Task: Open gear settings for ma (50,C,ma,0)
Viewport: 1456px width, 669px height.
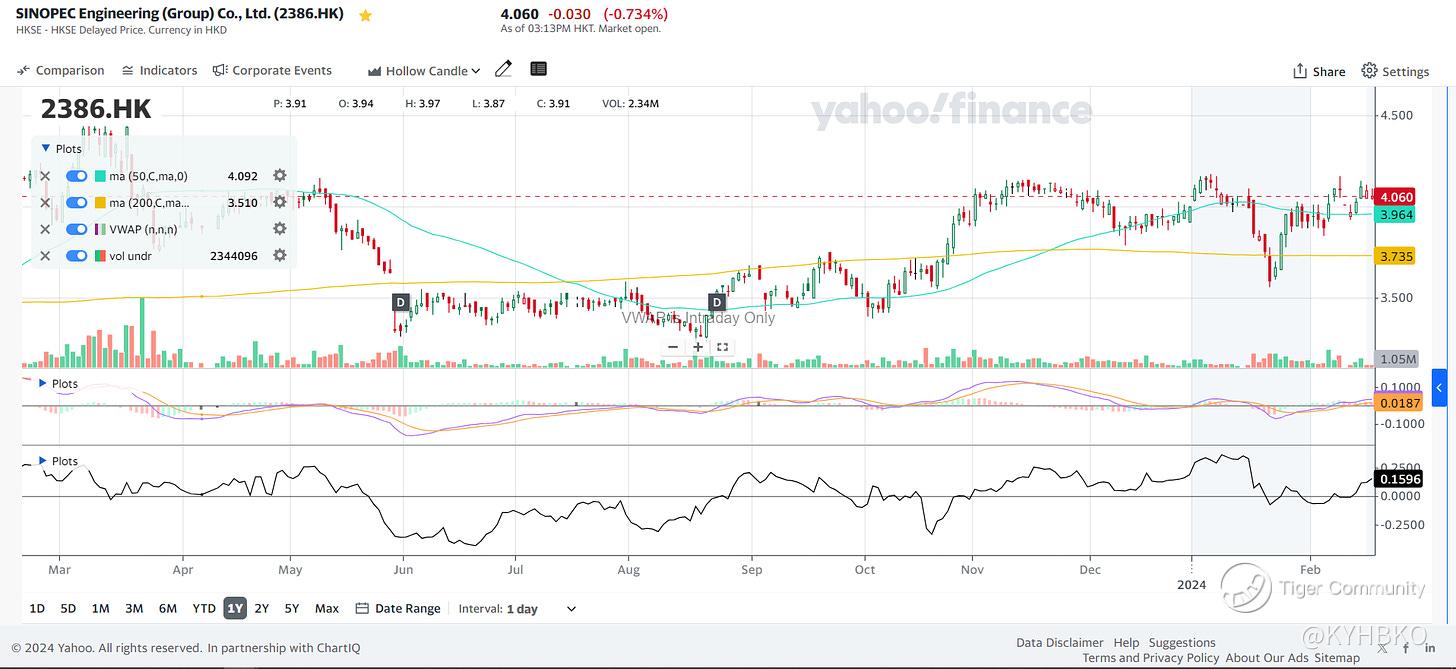Action: point(280,176)
